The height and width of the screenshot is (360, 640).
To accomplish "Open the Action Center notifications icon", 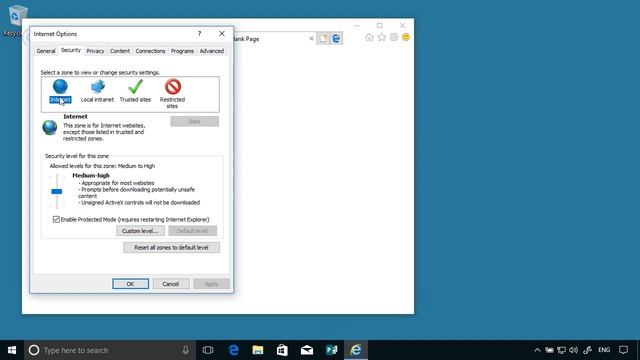I will tap(623, 350).
